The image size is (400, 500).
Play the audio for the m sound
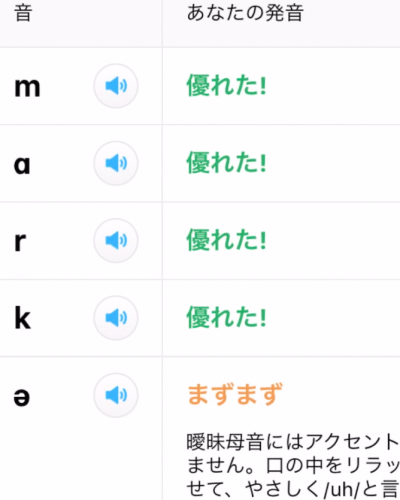(116, 86)
